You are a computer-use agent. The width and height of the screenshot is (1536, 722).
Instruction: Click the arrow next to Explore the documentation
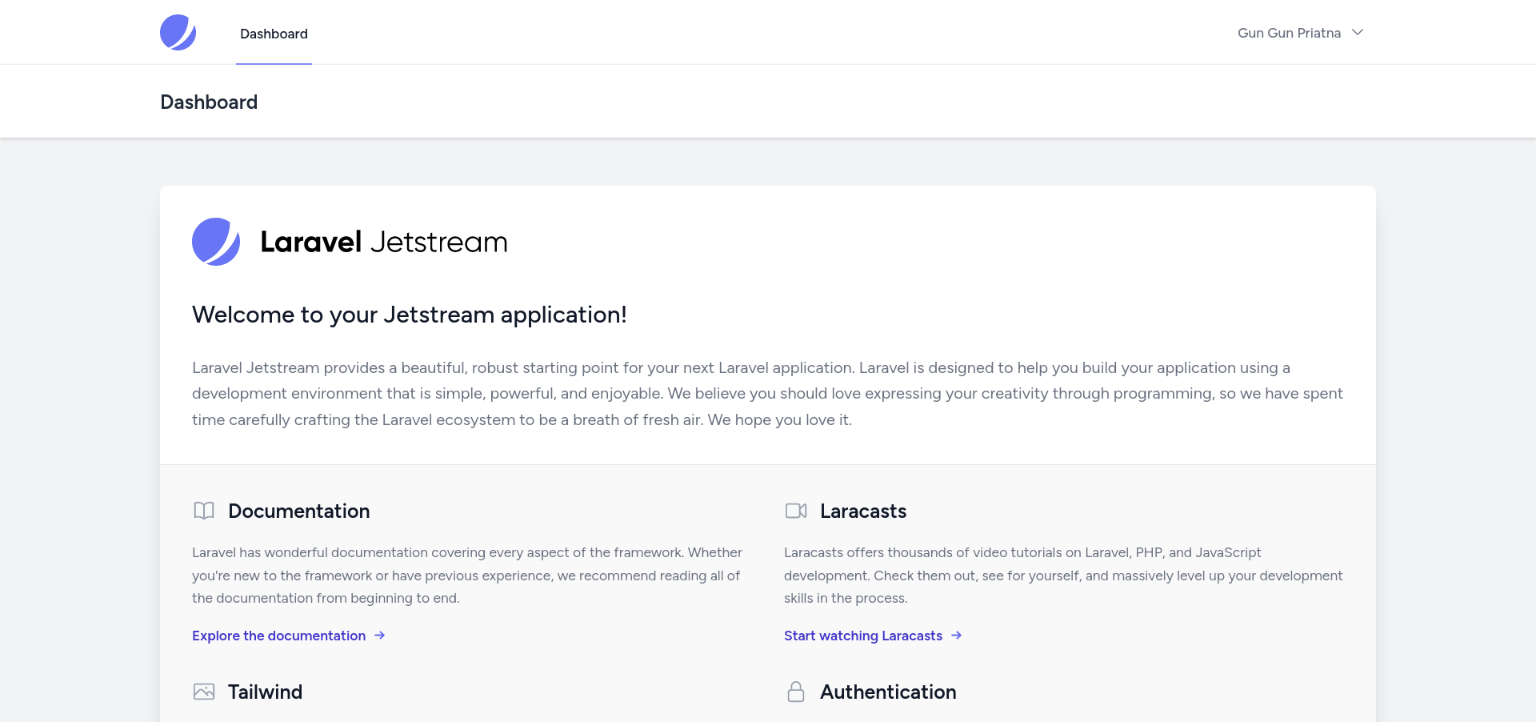(379, 635)
